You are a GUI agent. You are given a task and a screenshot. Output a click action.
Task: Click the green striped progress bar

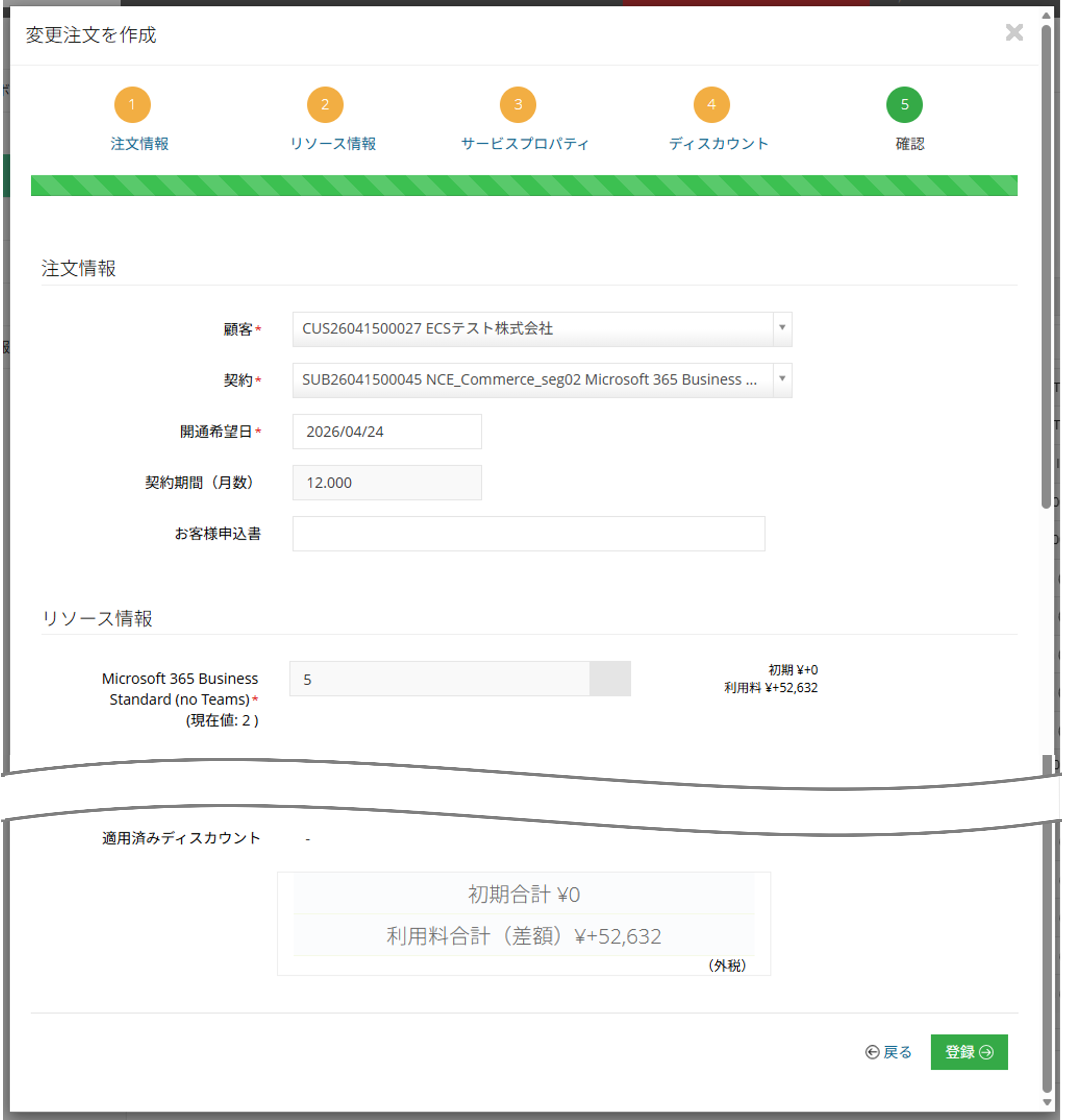pyautogui.click(x=524, y=186)
